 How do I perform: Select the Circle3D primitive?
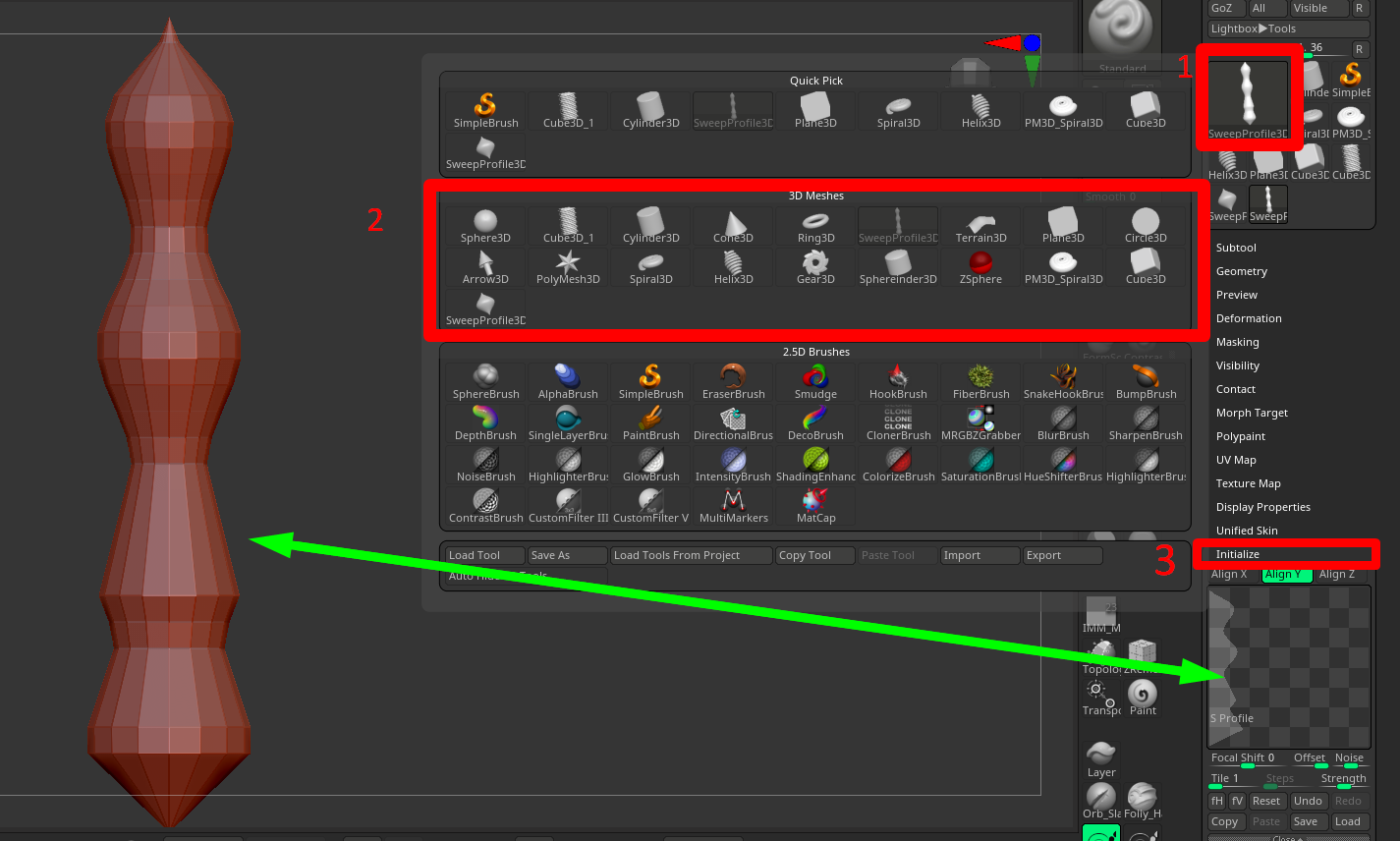point(1146,226)
